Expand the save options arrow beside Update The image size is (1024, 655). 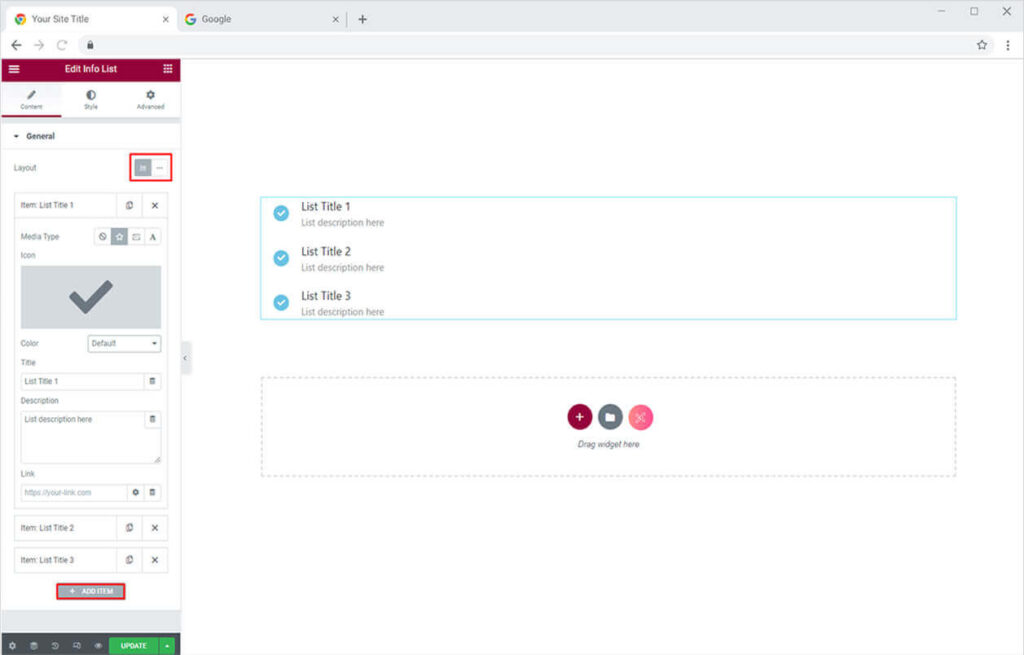point(167,646)
